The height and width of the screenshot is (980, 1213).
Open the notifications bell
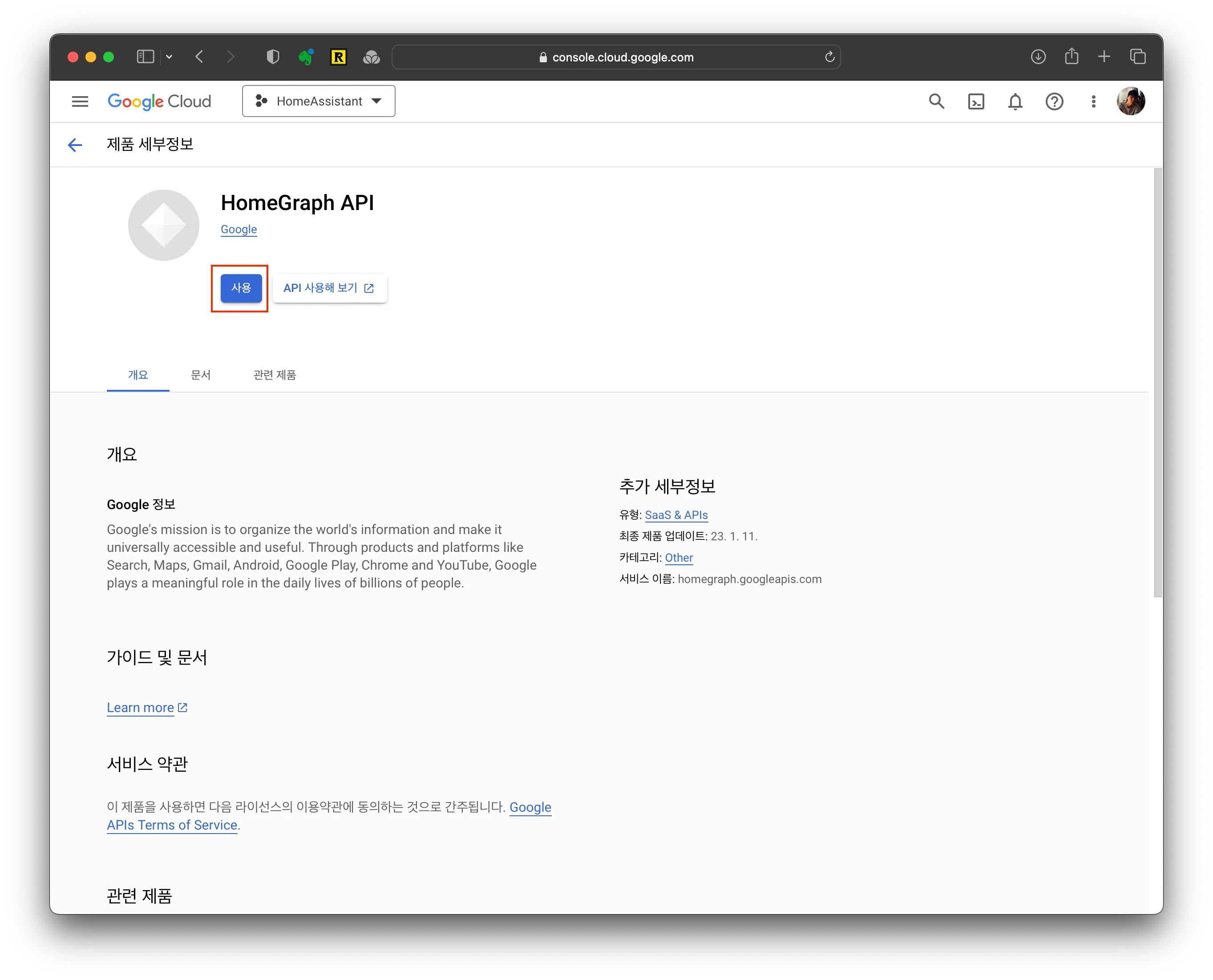pyautogui.click(x=1015, y=101)
